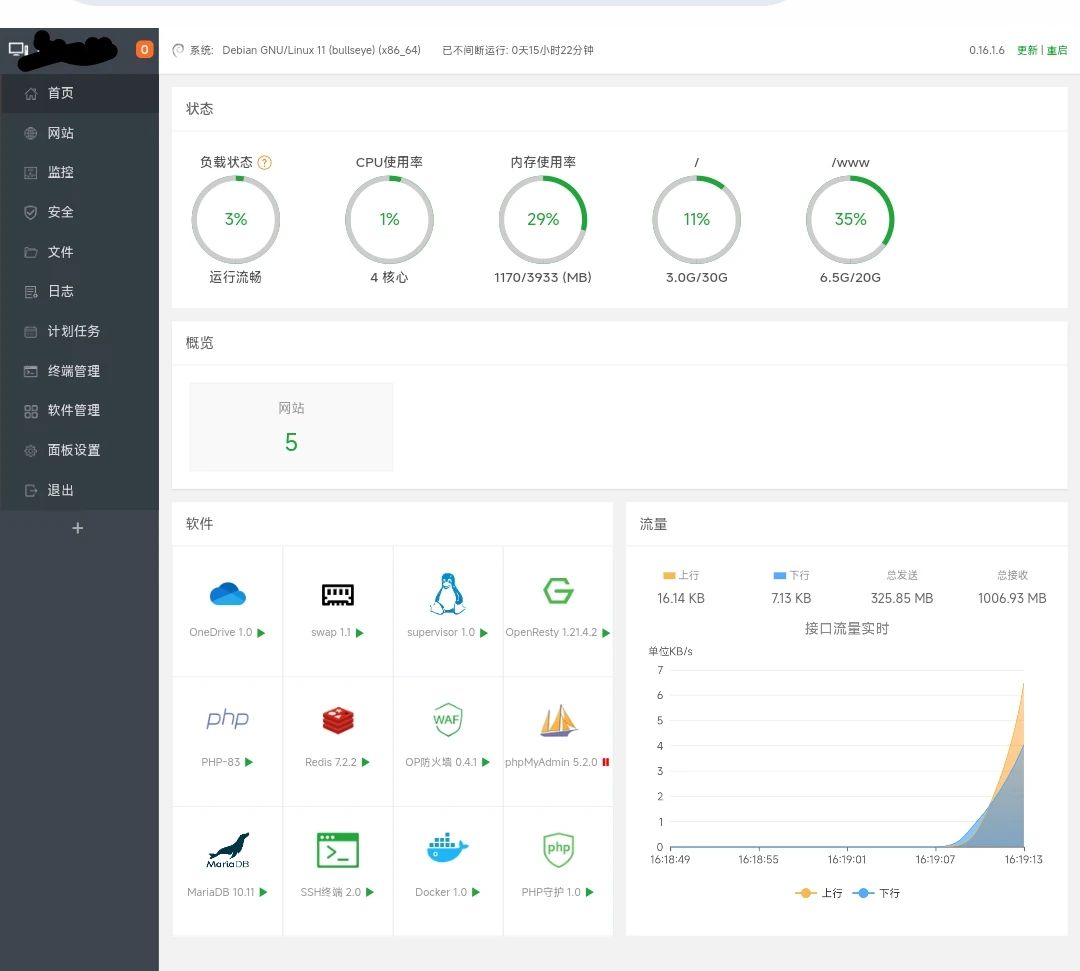This screenshot has width=1080, height=971.
Task: Toggle phpMyAdmin red status indicator
Action: [606, 762]
